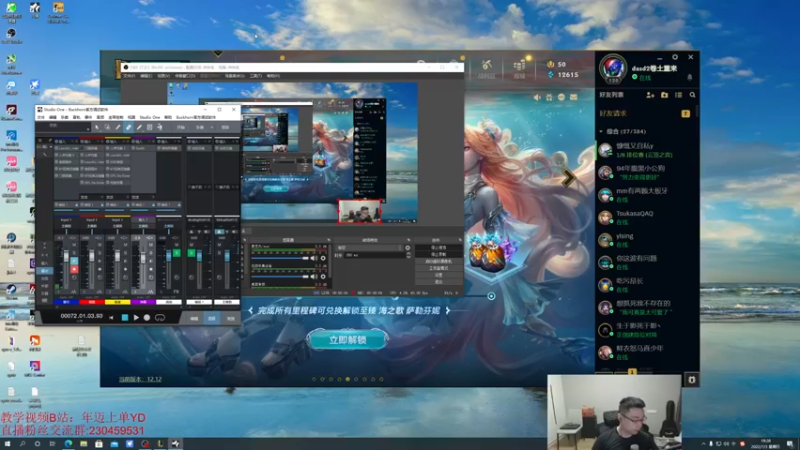
Task: Click the Studio One record button
Action: (x=147, y=317)
